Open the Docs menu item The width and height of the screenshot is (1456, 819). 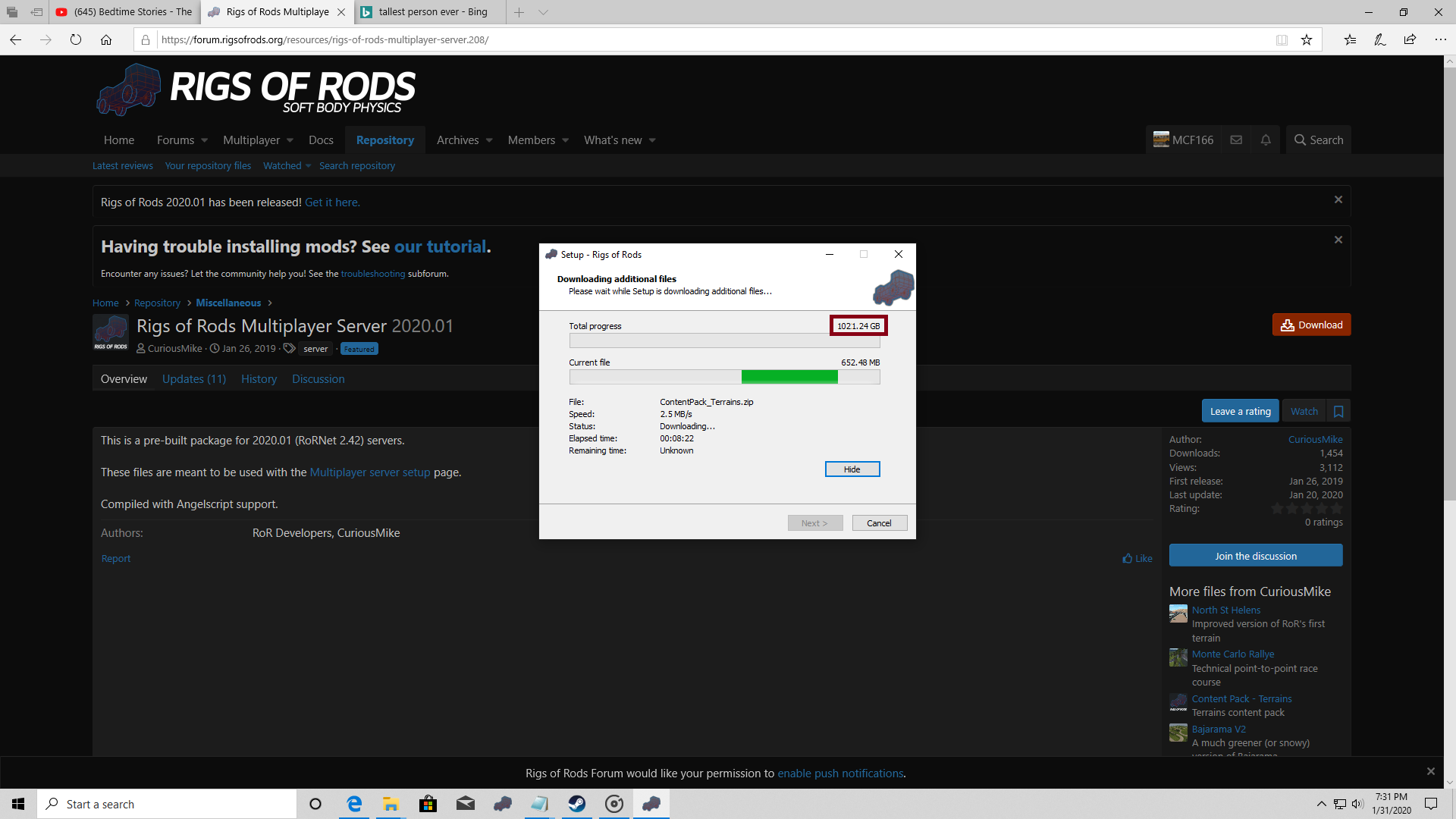[x=321, y=140]
